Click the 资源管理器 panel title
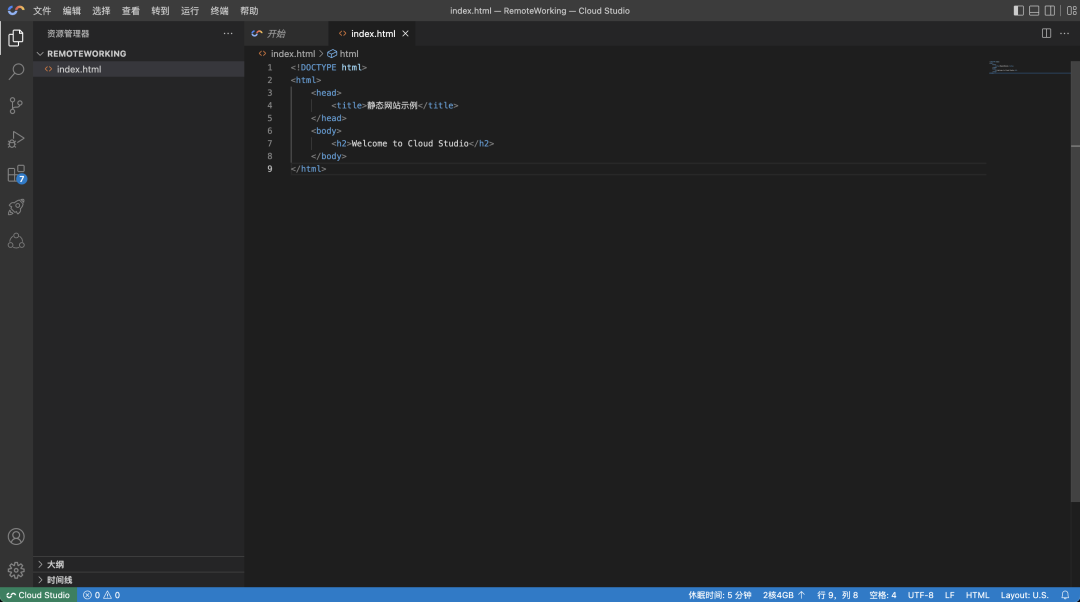 68,34
